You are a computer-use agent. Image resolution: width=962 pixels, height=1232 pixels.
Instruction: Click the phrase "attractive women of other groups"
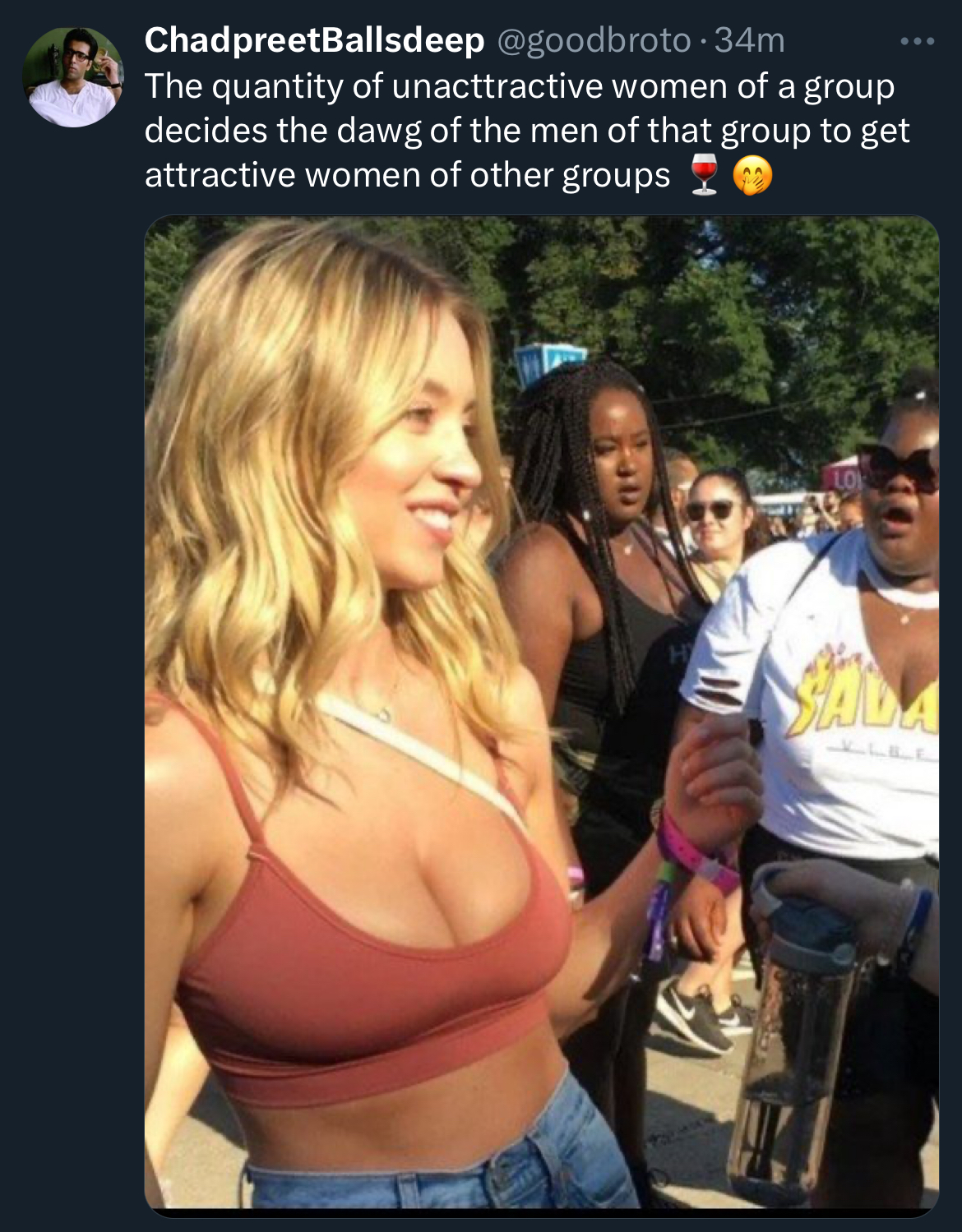(x=408, y=175)
